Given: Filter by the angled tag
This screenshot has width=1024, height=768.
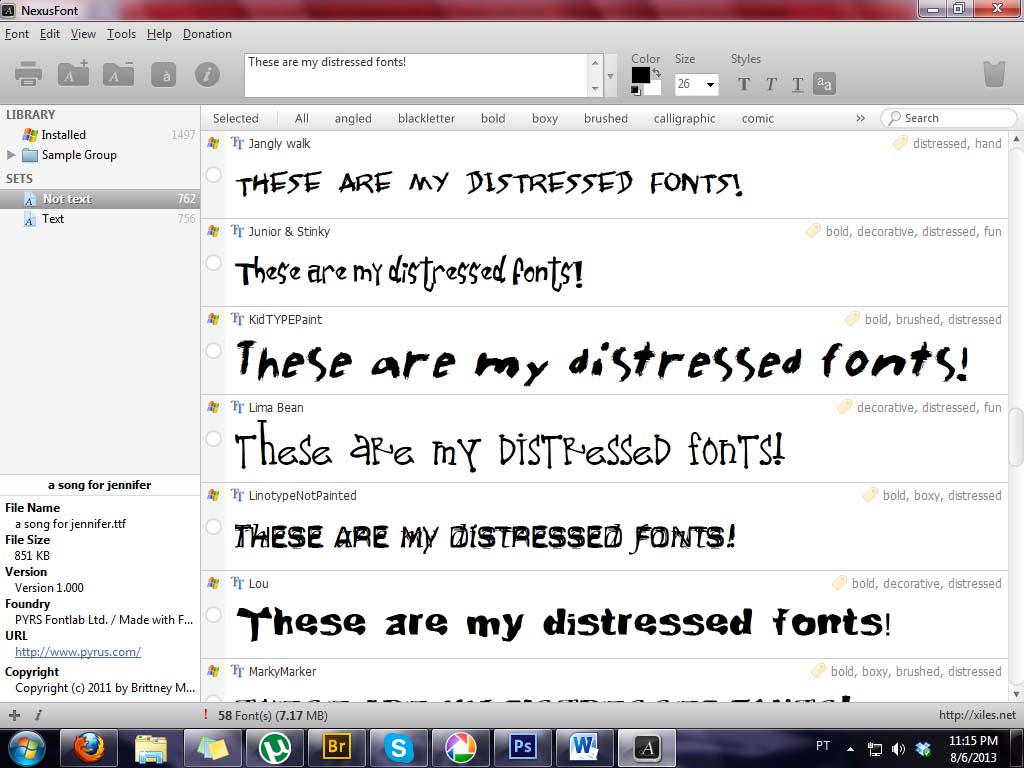Looking at the screenshot, I should pos(353,118).
